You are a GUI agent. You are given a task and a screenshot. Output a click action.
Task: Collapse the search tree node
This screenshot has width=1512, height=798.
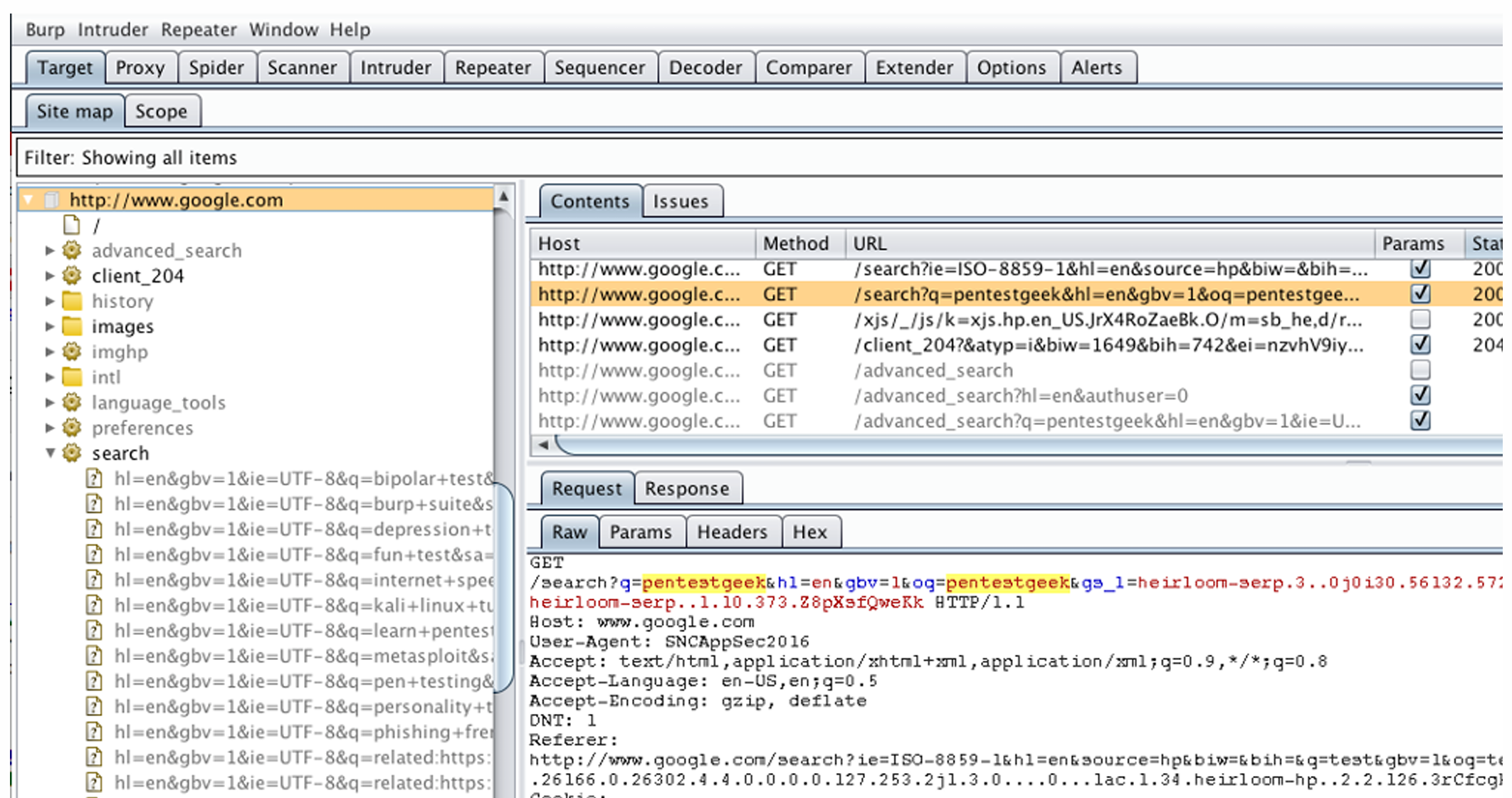pos(51,453)
